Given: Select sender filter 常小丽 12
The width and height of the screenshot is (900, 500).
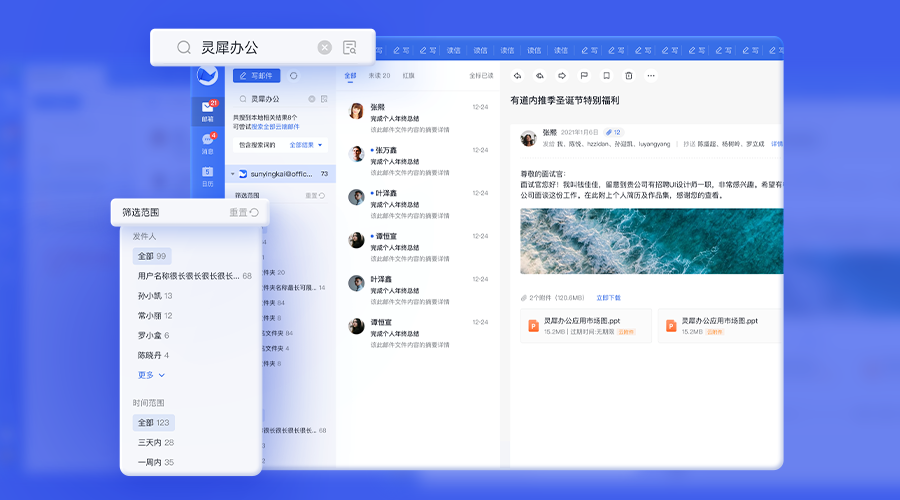Looking at the screenshot, I should pos(155,316).
